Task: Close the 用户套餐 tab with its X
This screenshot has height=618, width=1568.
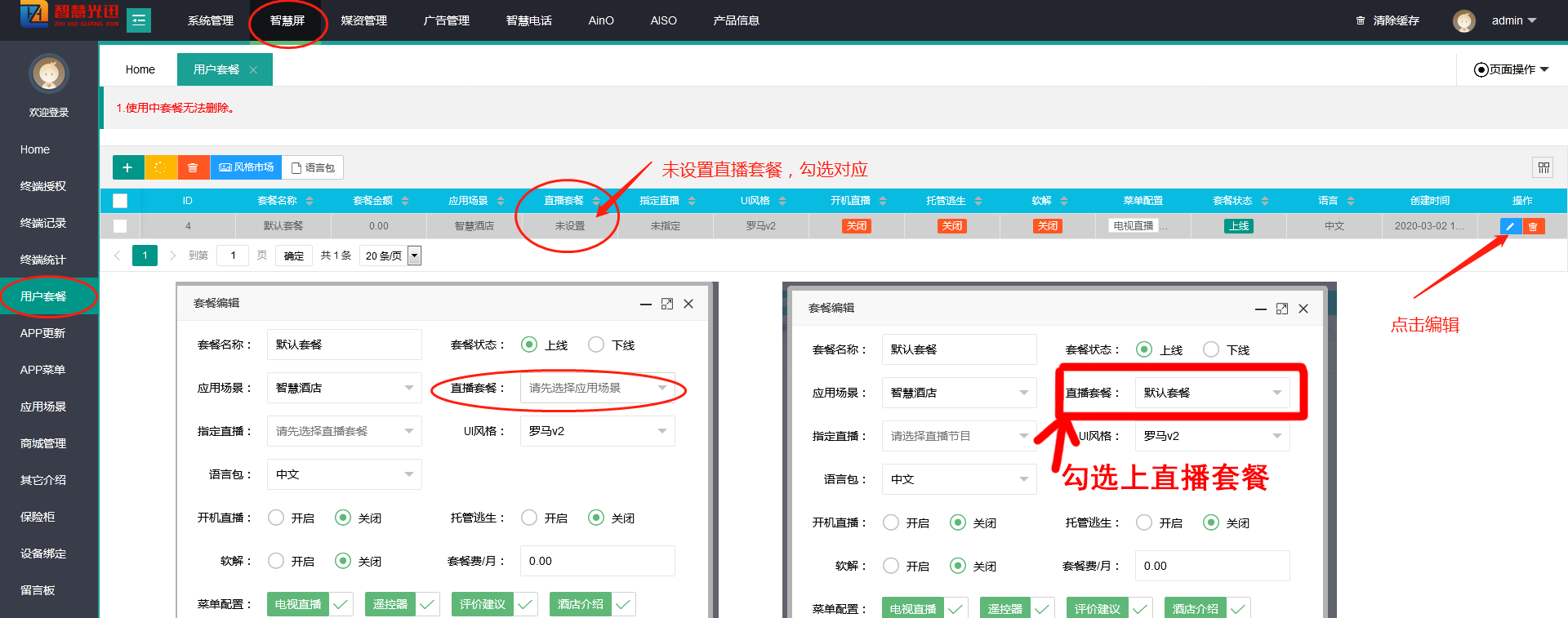Action: [253, 70]
